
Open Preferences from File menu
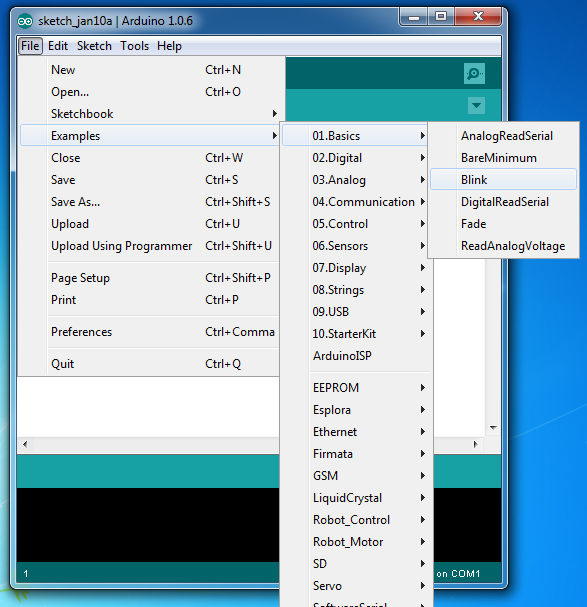(x=150, y=332)
